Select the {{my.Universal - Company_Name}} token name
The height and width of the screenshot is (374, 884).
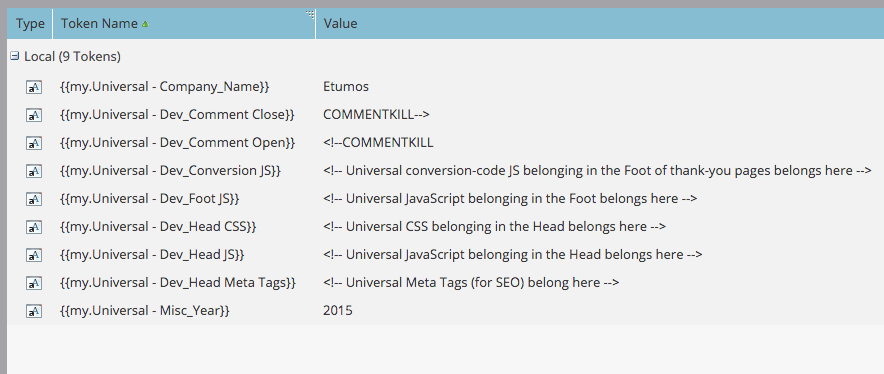pos(165,86)
